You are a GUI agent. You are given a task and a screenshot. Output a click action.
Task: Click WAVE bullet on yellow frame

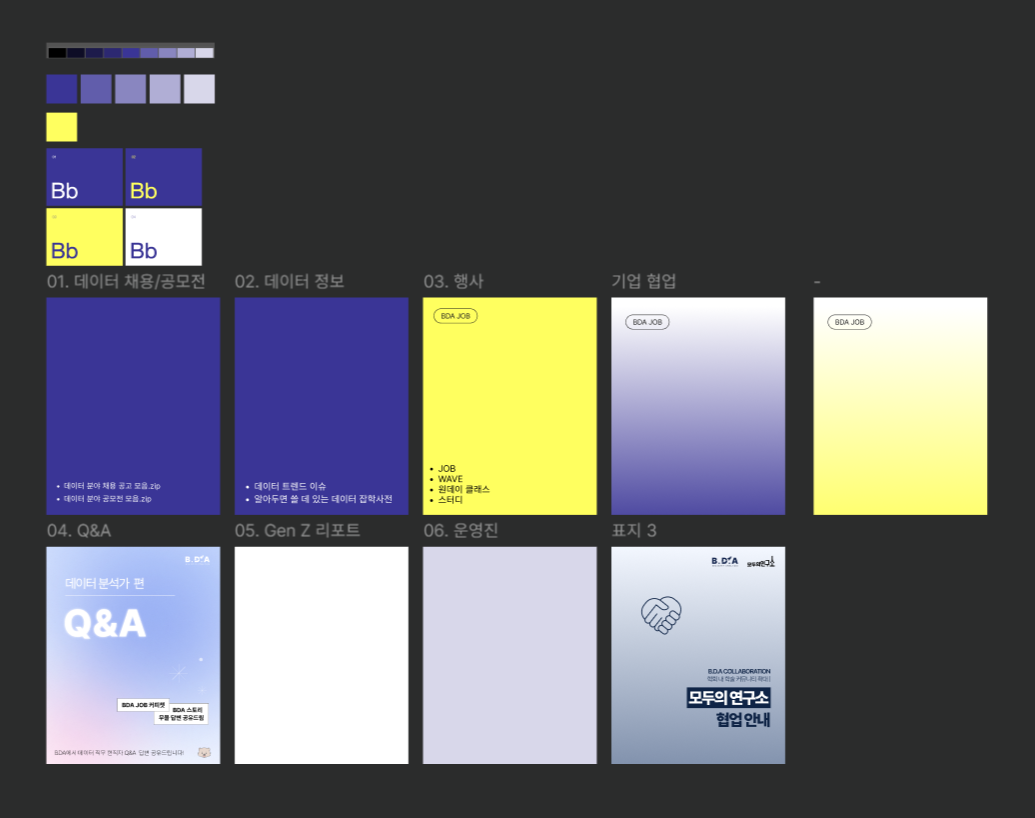(450, 479)
